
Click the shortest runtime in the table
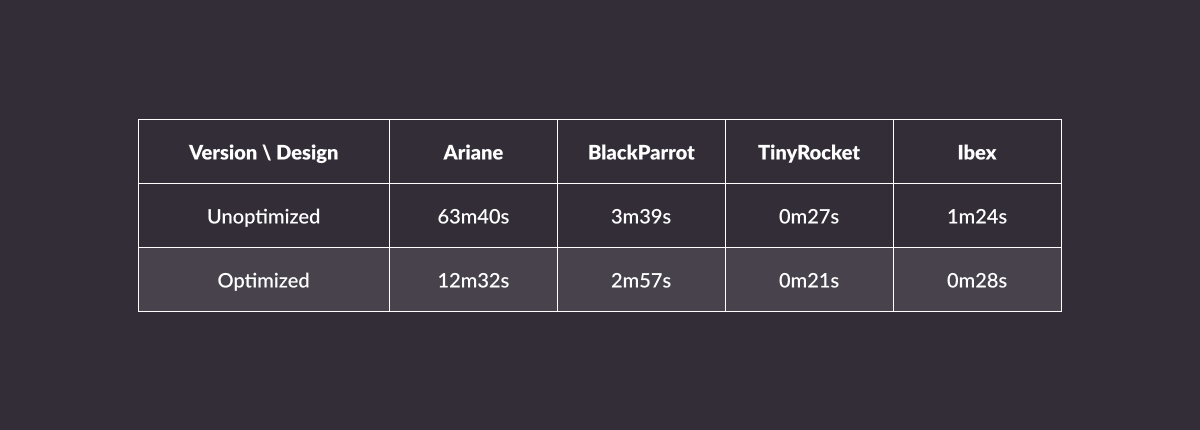coord(809,280)
